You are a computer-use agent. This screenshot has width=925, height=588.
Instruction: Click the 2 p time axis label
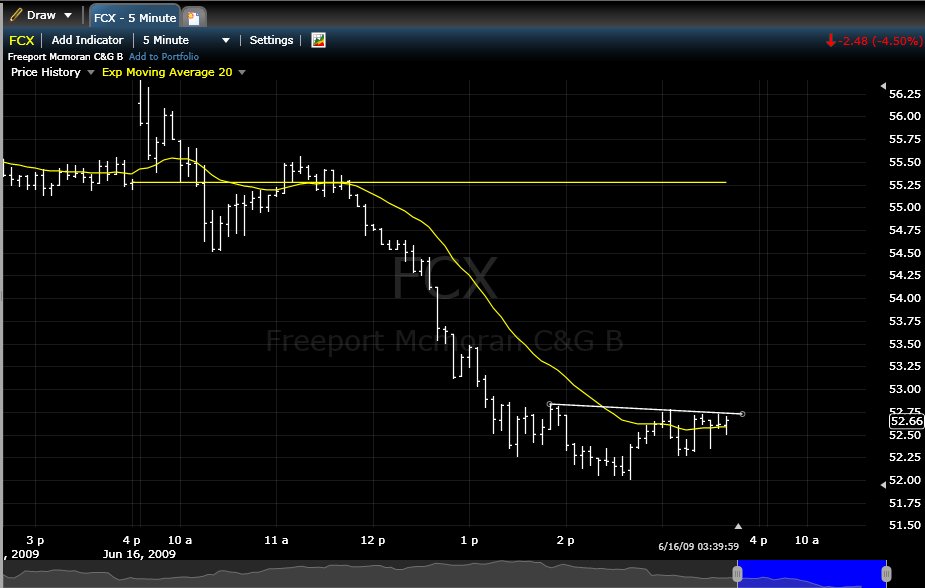(x=566, y=540)
